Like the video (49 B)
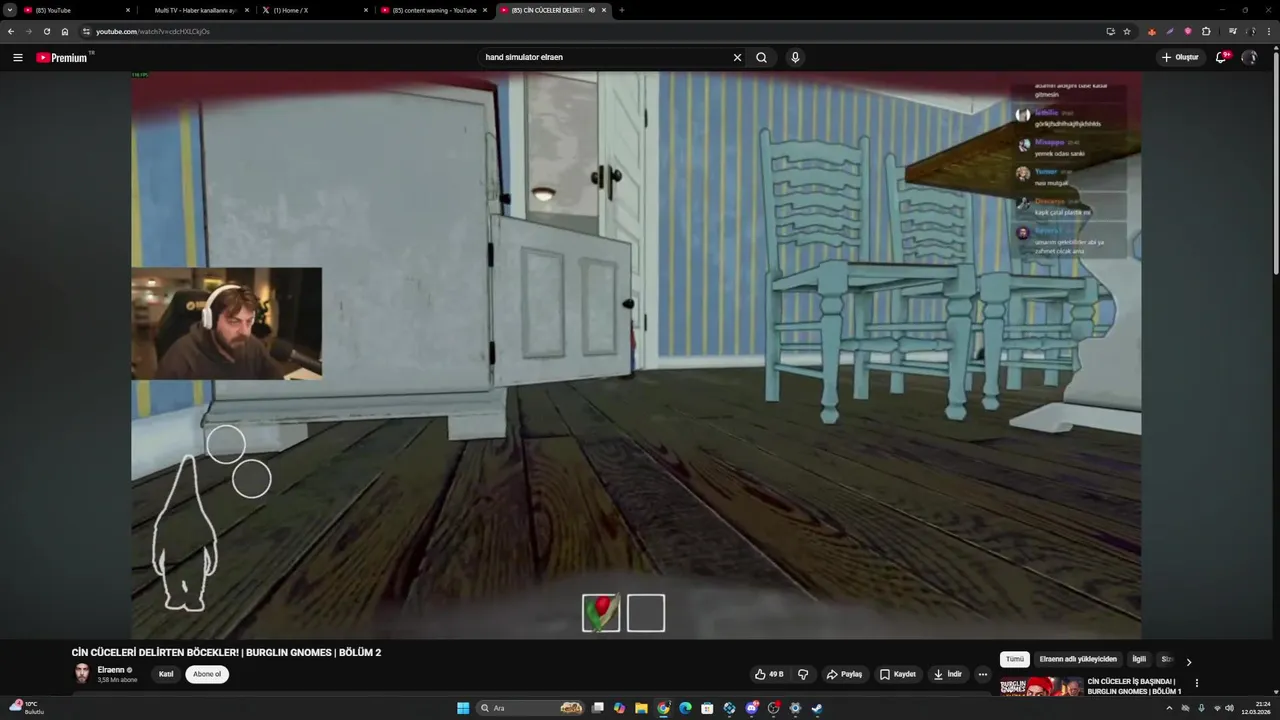Viewport: 1280px width, 720px height. [x=769, y=674]
